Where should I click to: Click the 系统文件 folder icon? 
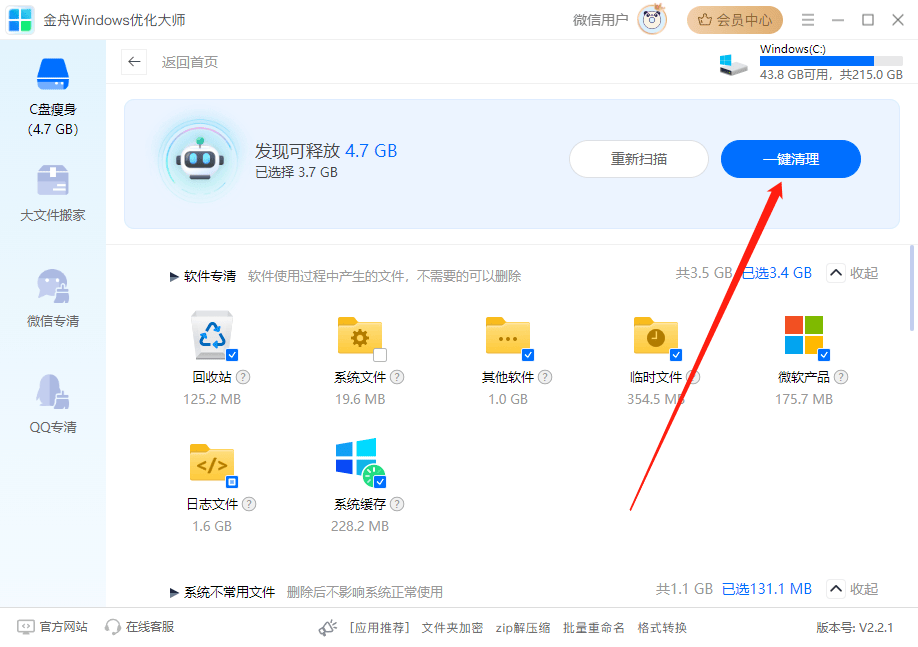(360, 336)
